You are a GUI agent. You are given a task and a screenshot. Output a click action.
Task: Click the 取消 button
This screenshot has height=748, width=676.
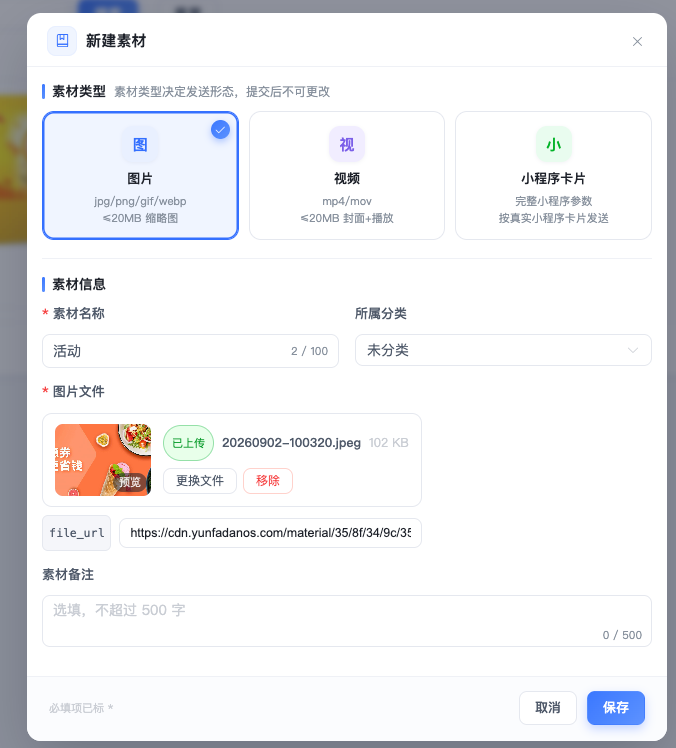pyautogui.click(x=548, y=707)
